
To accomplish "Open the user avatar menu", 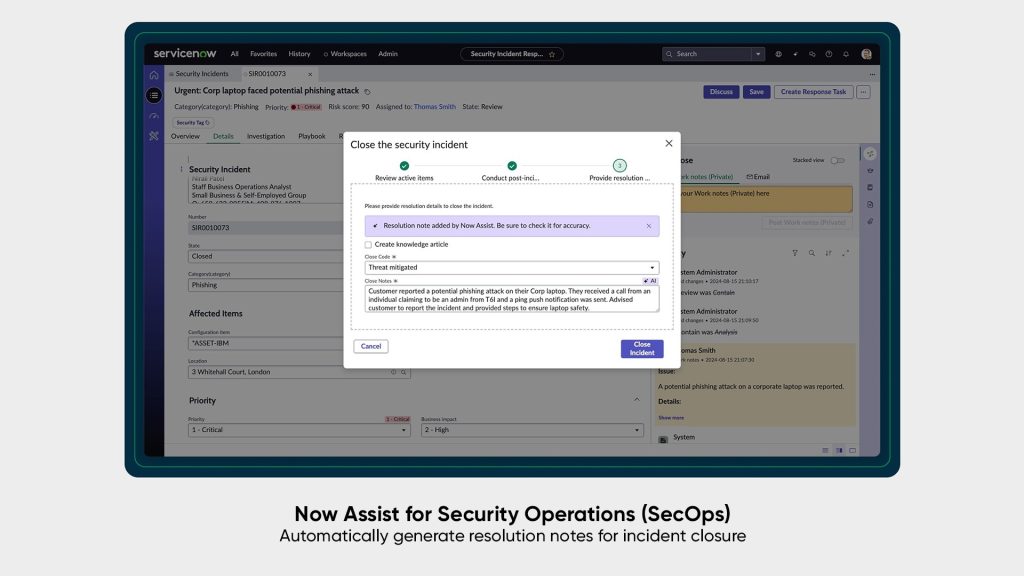I will pyautogui.click(x=867, y=54).
